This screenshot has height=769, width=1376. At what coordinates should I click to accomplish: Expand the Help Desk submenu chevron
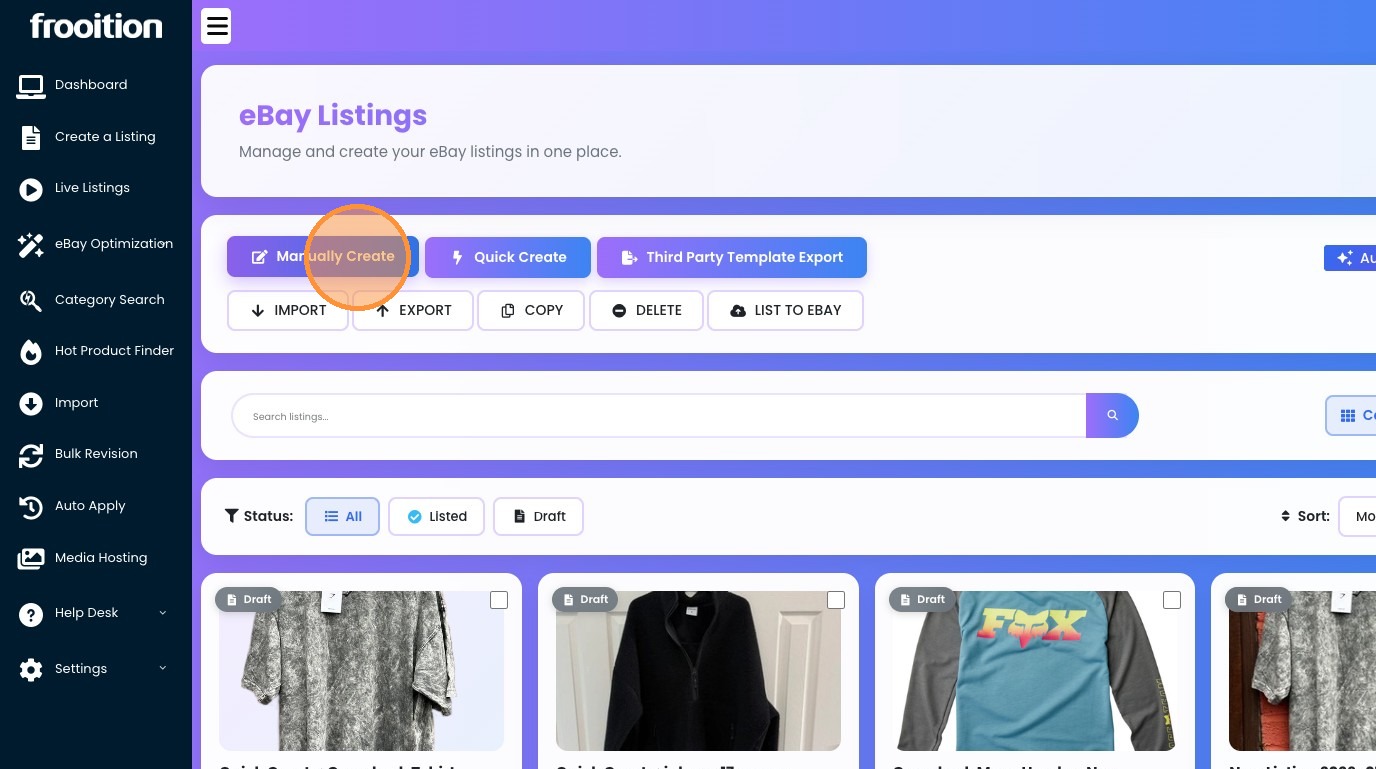pos(163,613)
